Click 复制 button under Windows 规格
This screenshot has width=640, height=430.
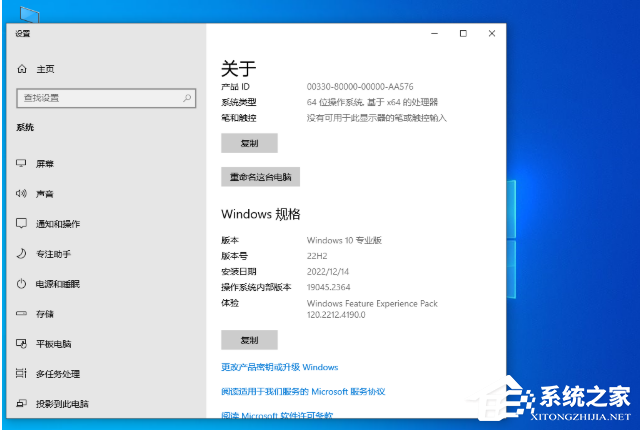[x=249, y=339]
